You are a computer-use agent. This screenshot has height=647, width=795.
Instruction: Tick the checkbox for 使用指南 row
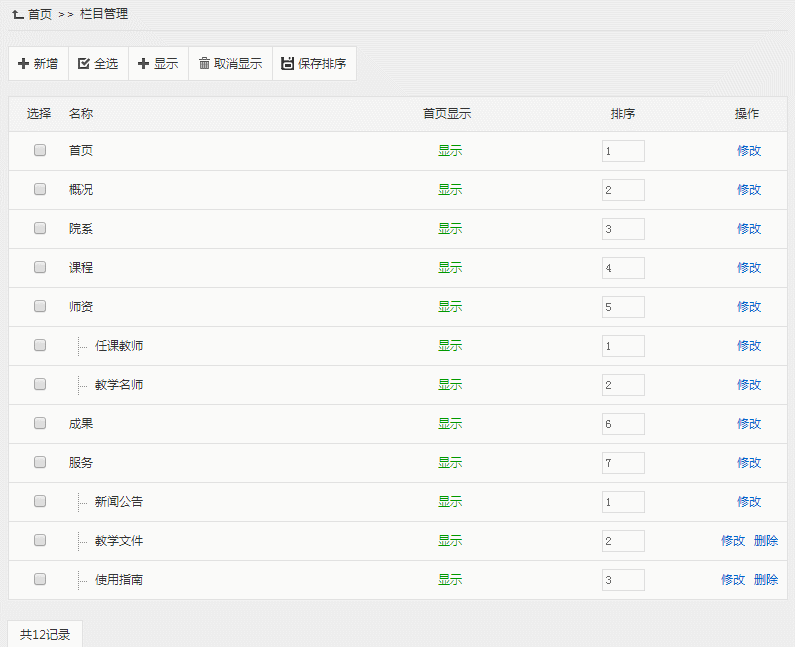pyautogui.click(x=40, y=579)
